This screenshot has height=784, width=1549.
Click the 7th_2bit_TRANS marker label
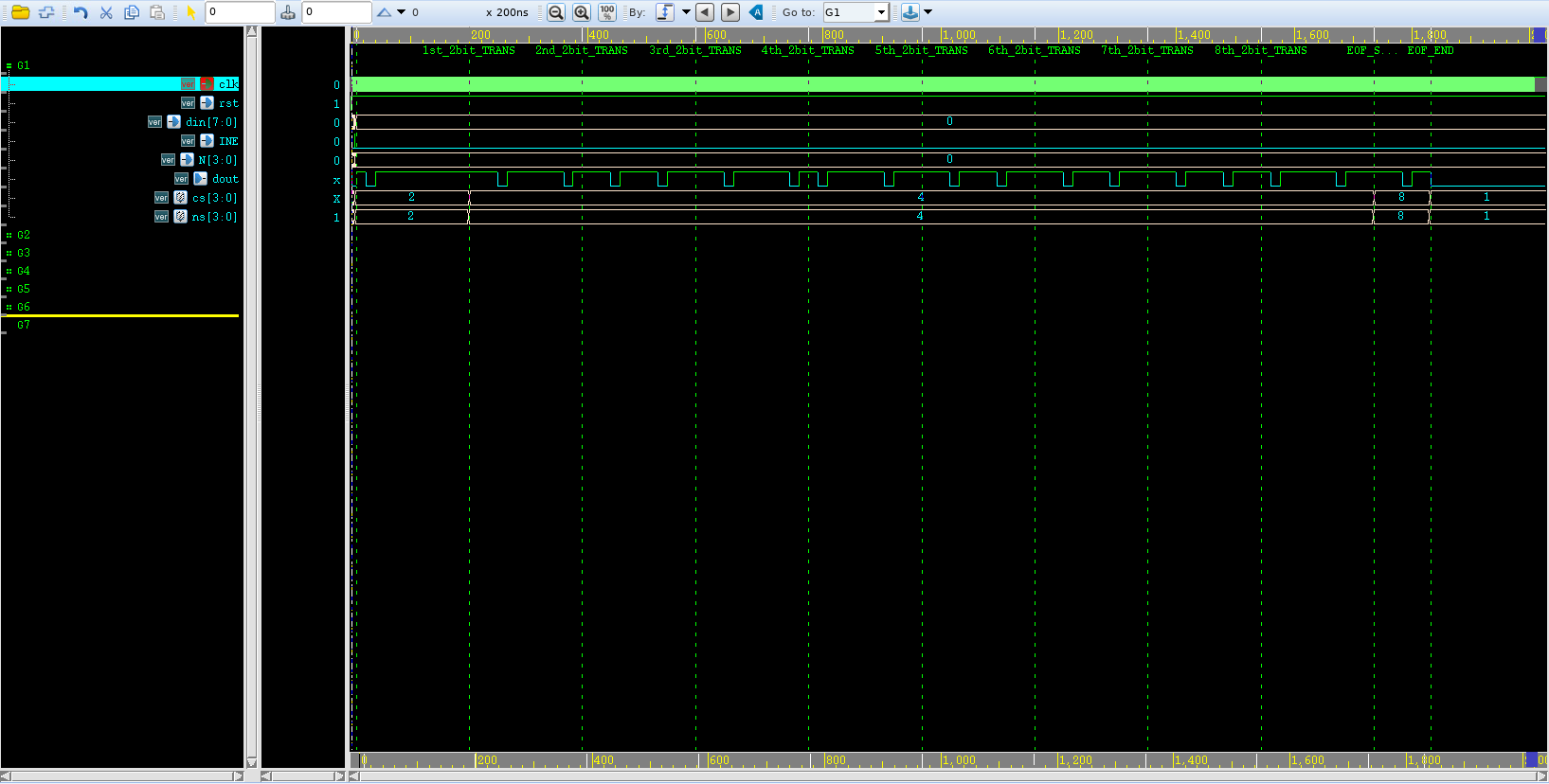pyautogui.click(x=1147, y=50)
